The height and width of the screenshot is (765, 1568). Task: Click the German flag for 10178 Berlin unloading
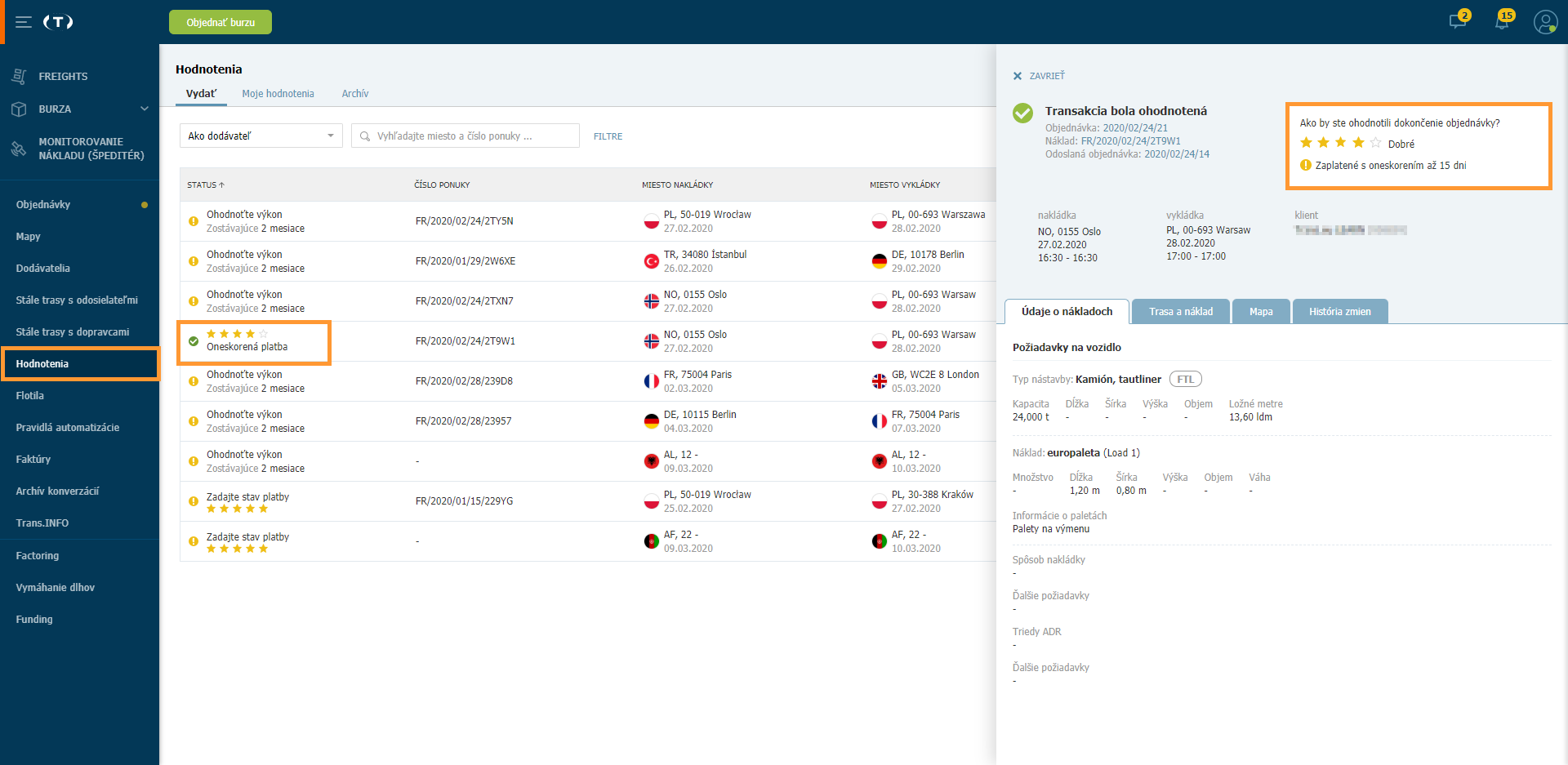pos(880,261)
